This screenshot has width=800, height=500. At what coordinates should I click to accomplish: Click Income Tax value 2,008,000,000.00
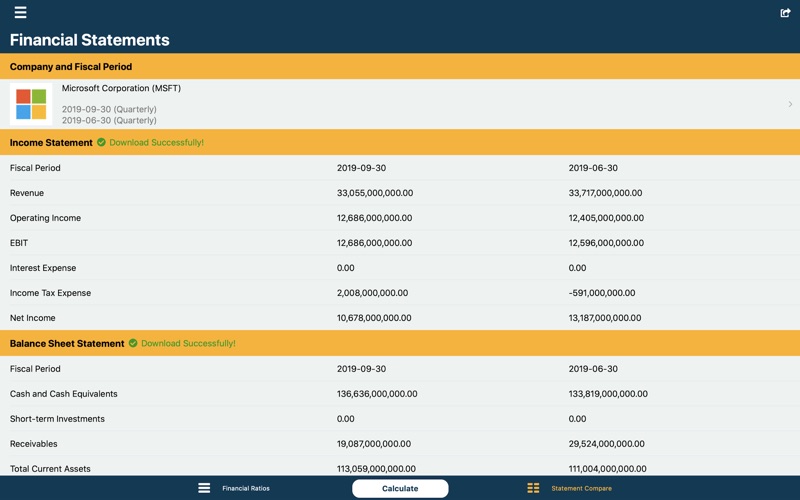click(372, 293)
